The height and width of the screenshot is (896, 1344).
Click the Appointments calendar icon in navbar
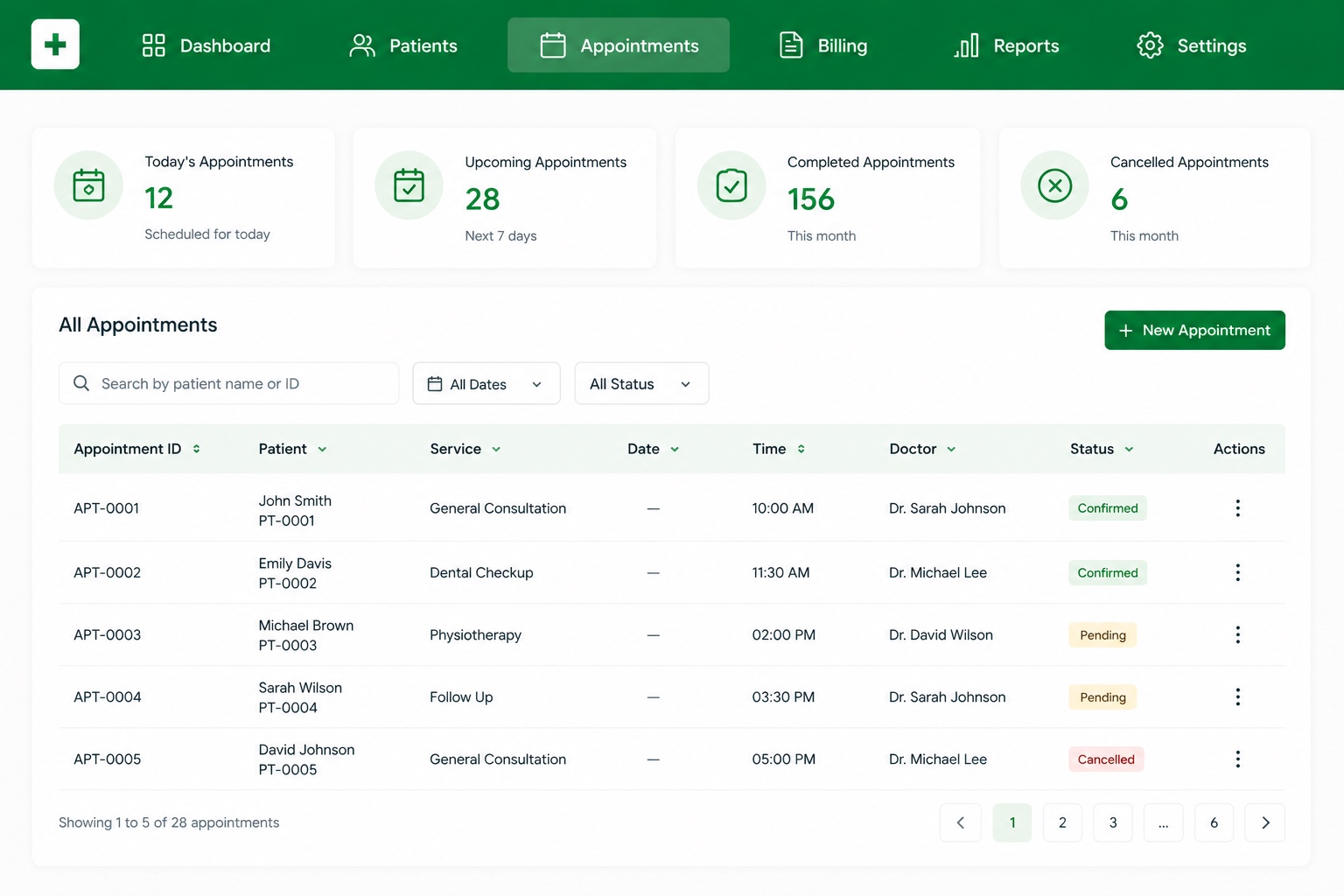(x=553, y=45)
